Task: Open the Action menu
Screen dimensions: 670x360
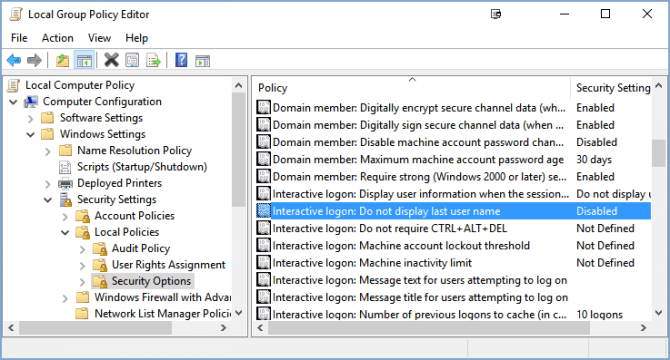Action: [x=57, y=38]
